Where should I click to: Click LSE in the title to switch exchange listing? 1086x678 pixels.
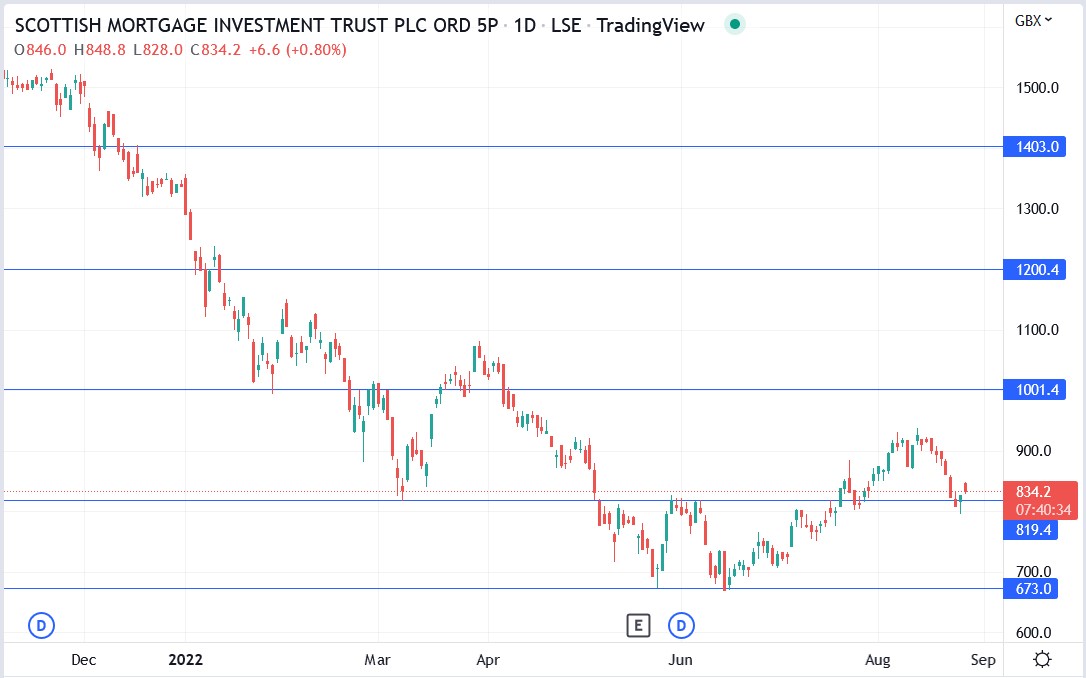point(567,26)
